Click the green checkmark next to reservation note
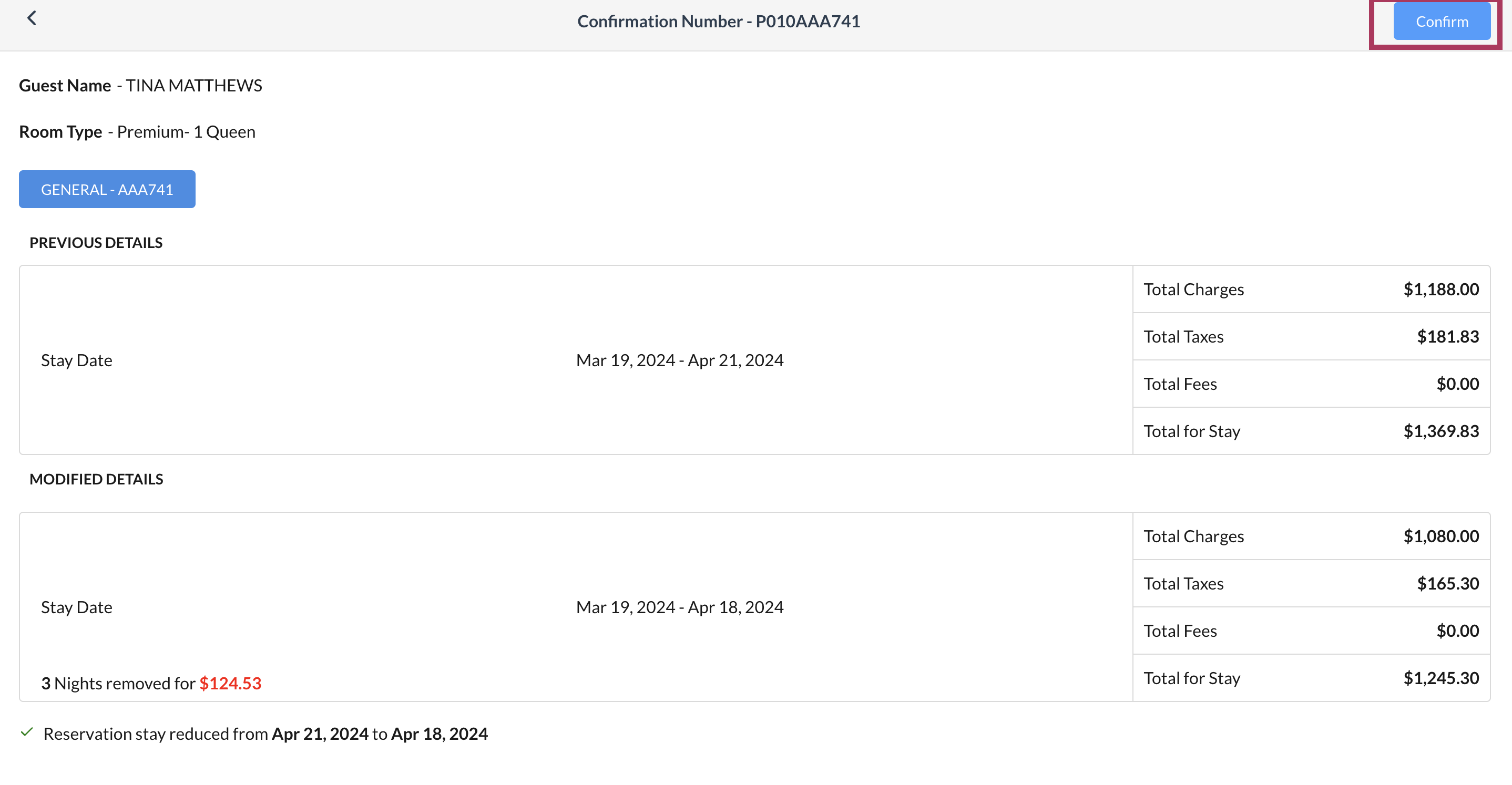 (27, 733)
